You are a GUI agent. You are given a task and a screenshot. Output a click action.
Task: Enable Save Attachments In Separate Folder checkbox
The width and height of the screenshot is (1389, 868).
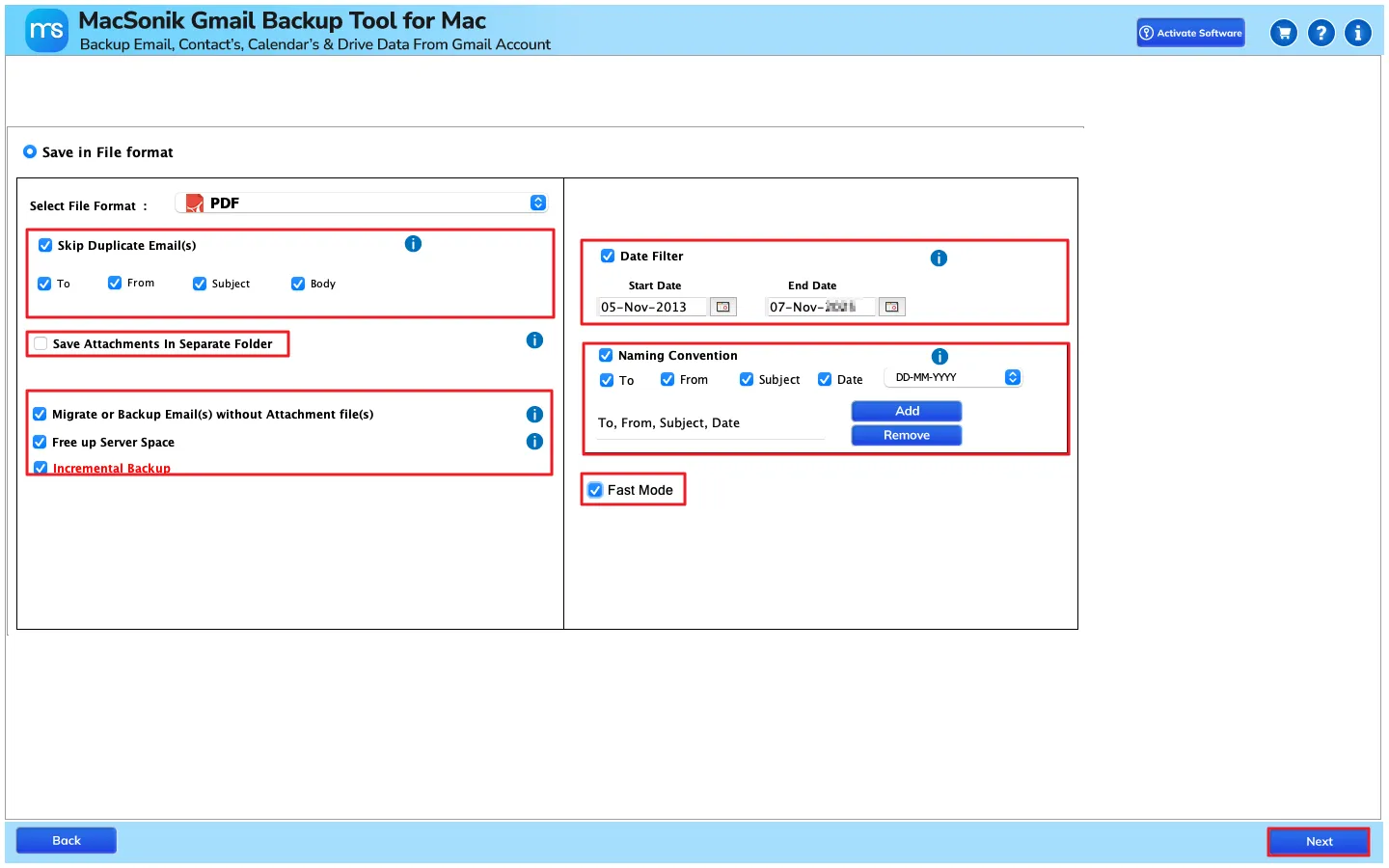coord(41,343)
